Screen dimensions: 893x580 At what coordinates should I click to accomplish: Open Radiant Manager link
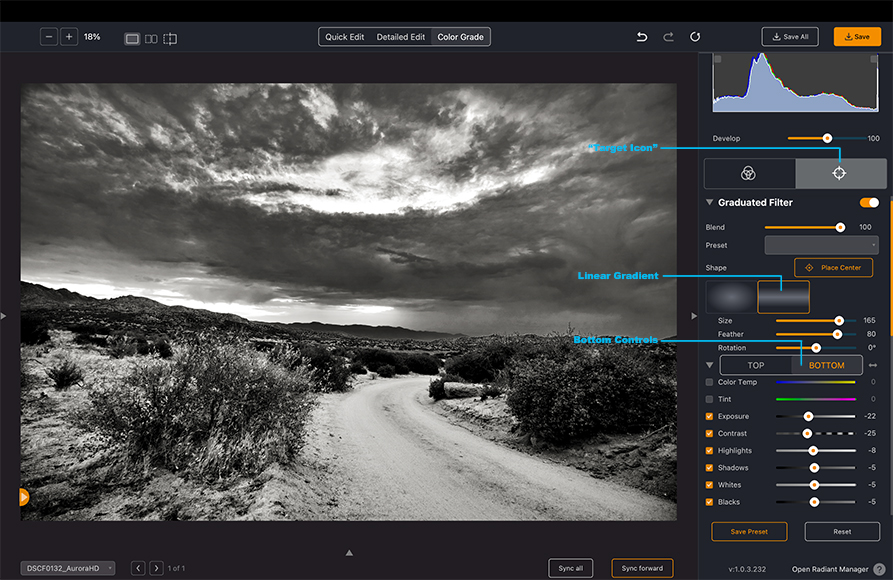click(830, 569)
